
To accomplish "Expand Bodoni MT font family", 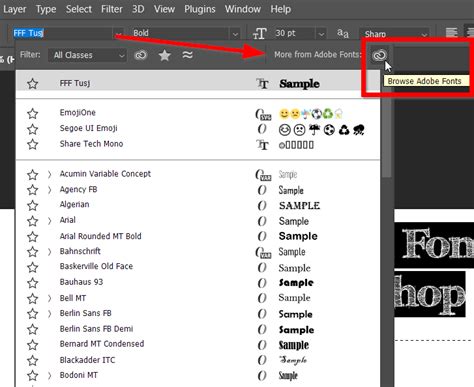I will click(49, 376).
